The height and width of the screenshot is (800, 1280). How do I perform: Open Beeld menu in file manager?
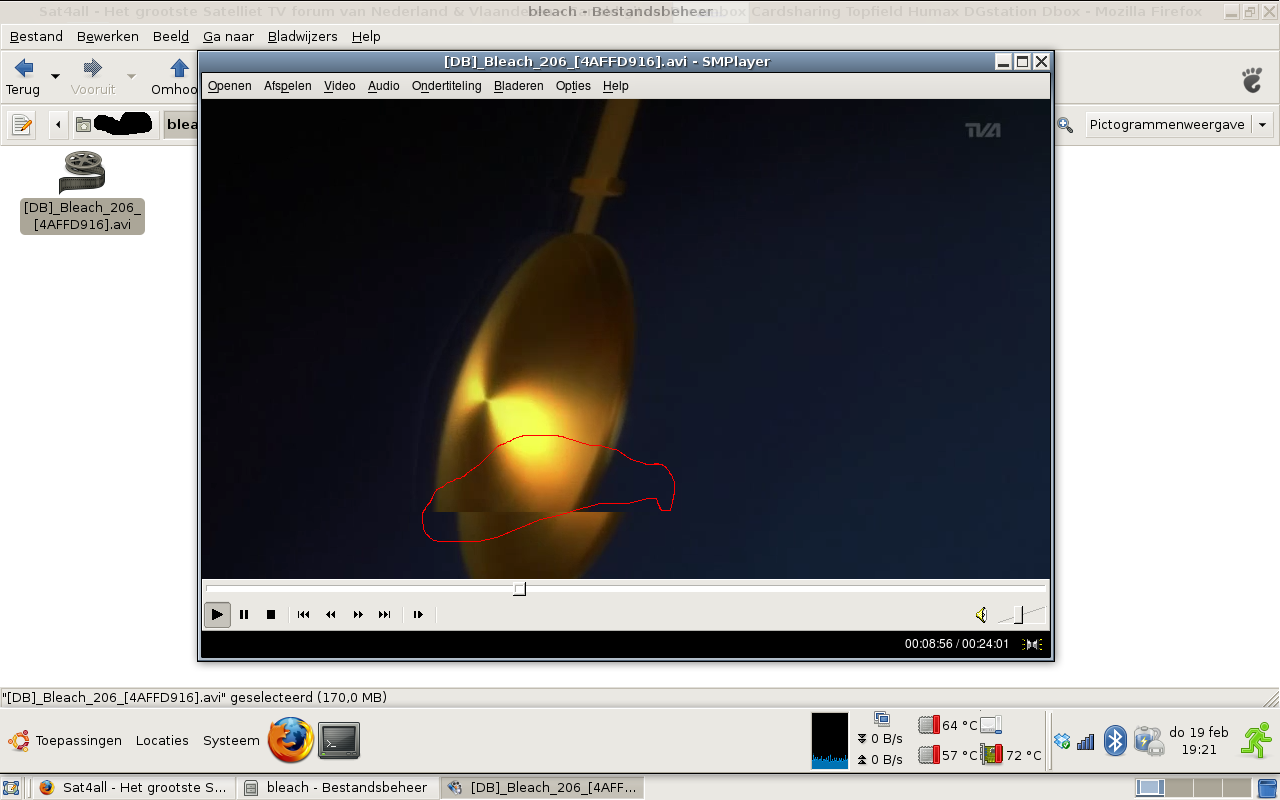coord(171,36)
